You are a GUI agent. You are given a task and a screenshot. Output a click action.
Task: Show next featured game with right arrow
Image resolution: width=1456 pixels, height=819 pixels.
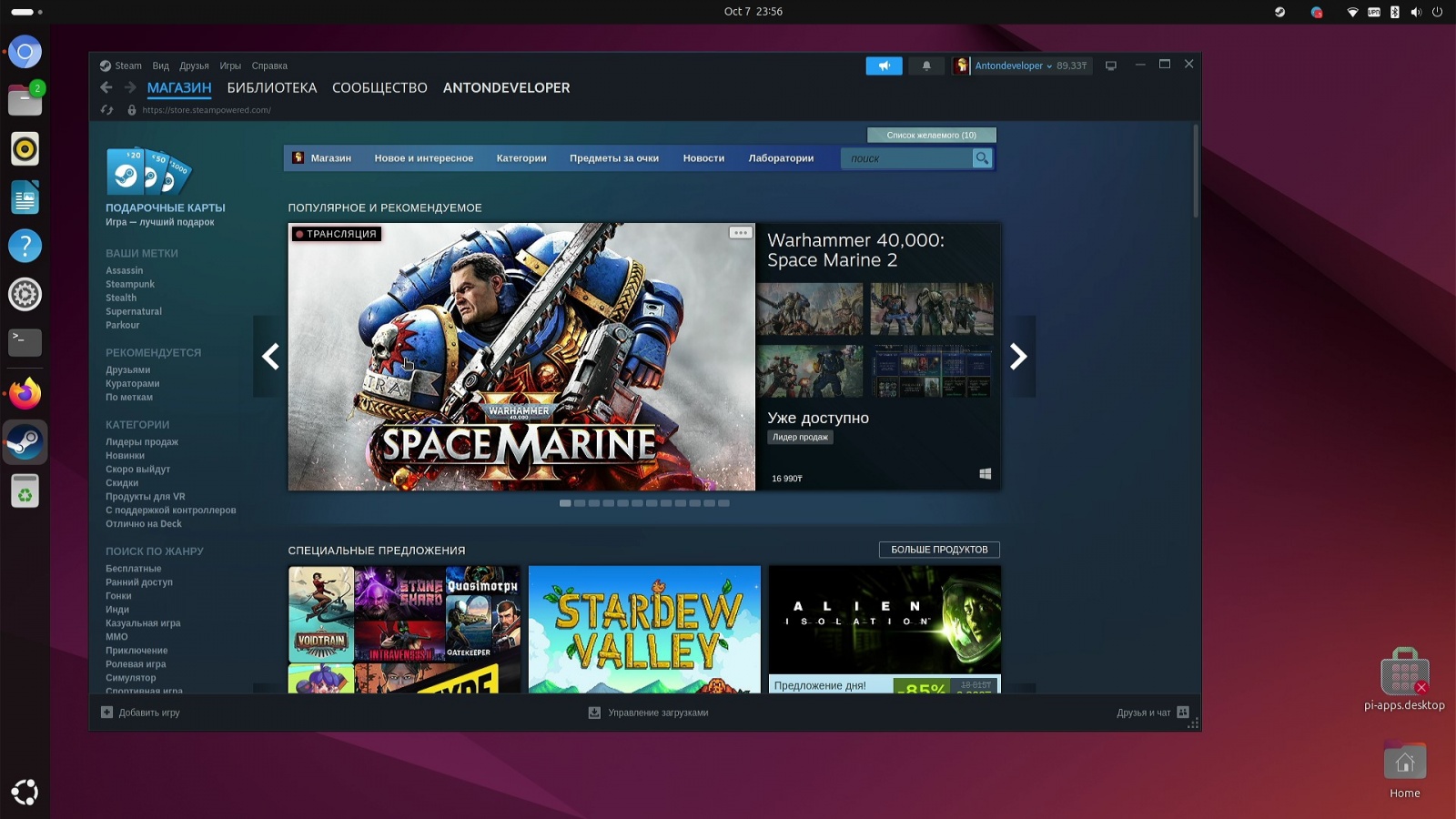tap(1018, 356)
